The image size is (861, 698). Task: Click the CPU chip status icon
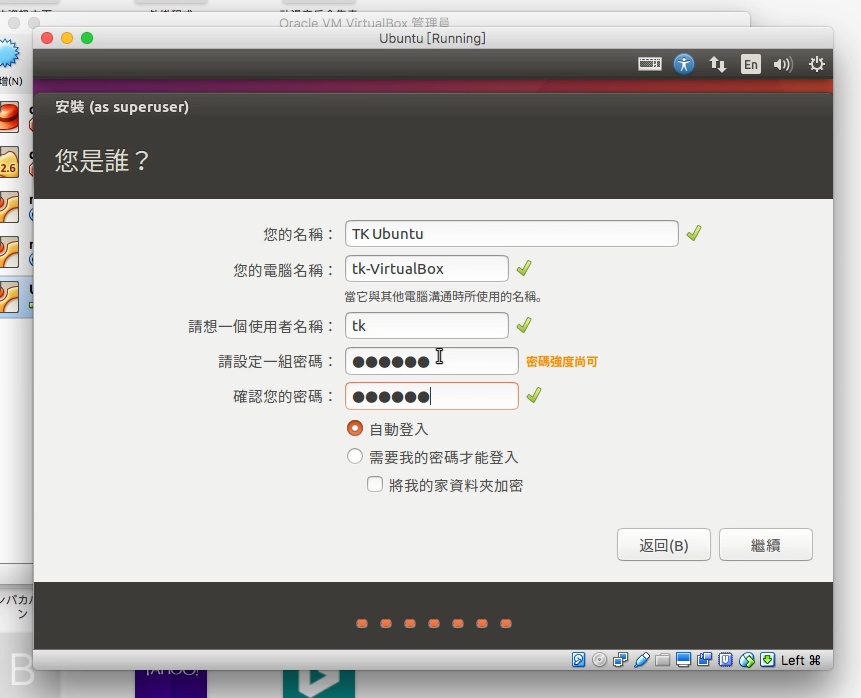pyautogui.click(x=725, y=660)
